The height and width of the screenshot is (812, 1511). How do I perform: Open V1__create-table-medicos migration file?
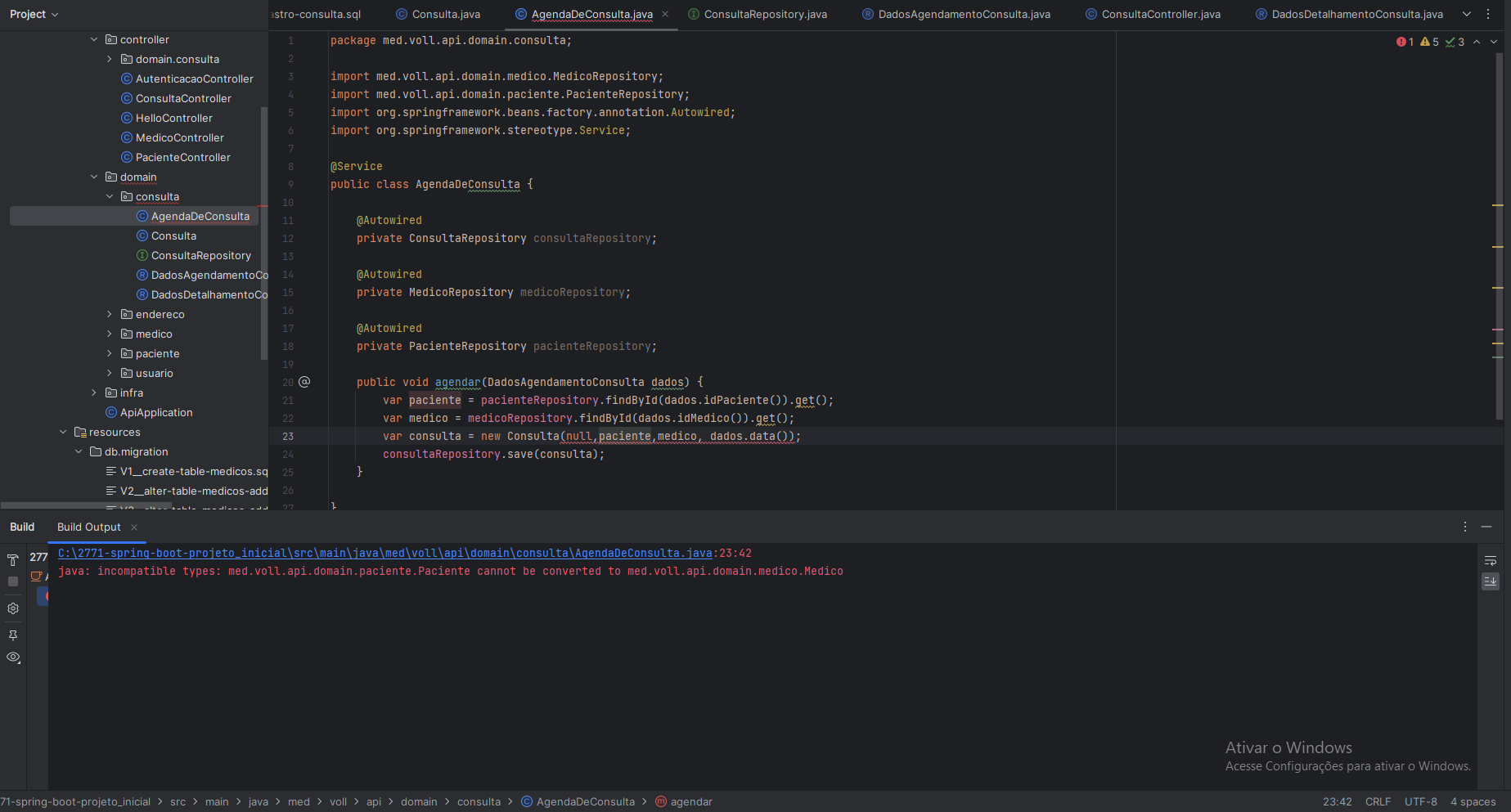(x=194, y=471)
